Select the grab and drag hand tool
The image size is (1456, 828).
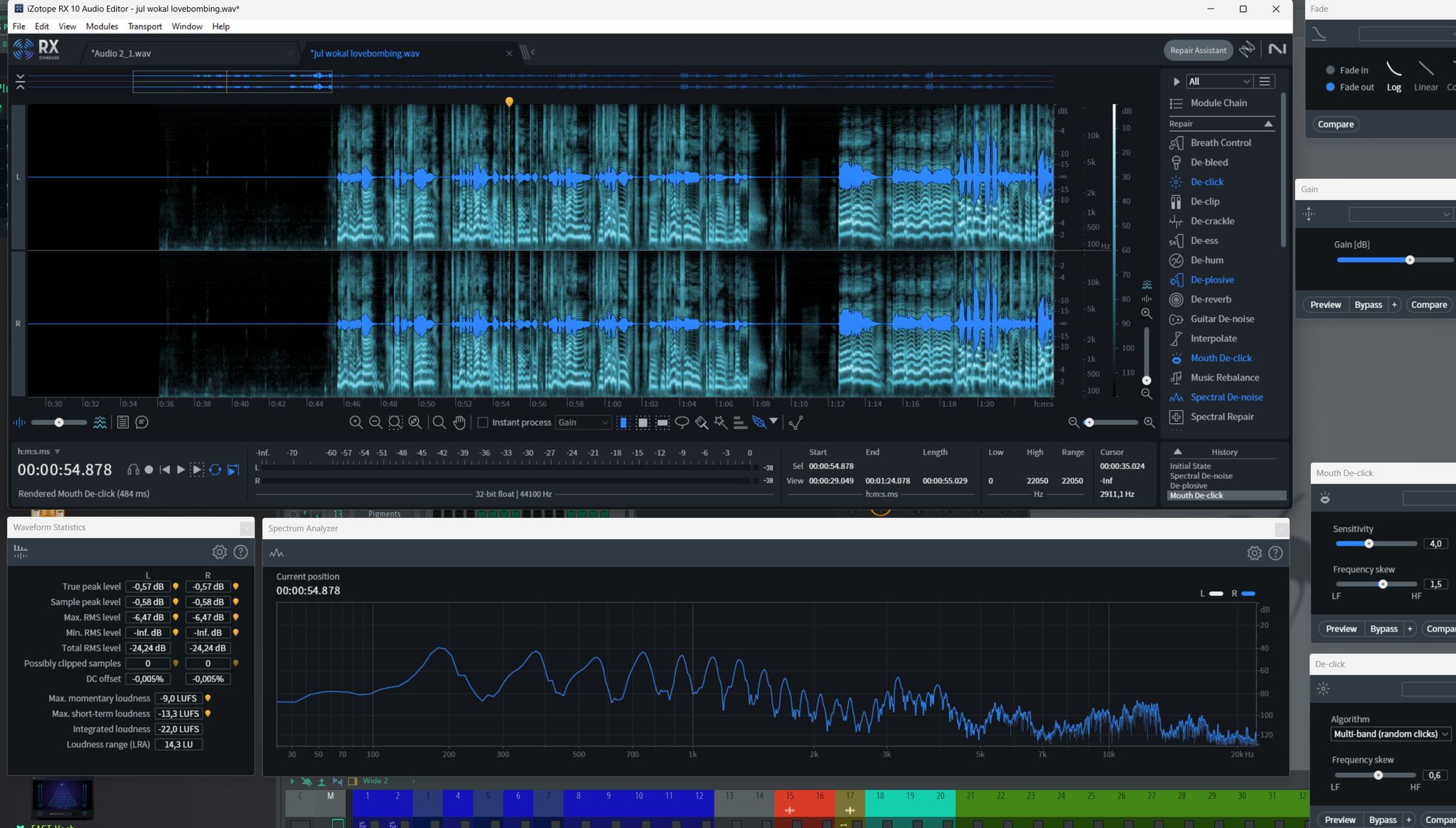coord(459,423)
